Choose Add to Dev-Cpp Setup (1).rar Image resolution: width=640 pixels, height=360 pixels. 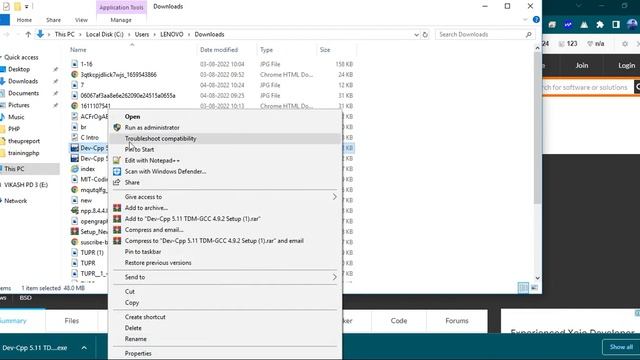192,219
